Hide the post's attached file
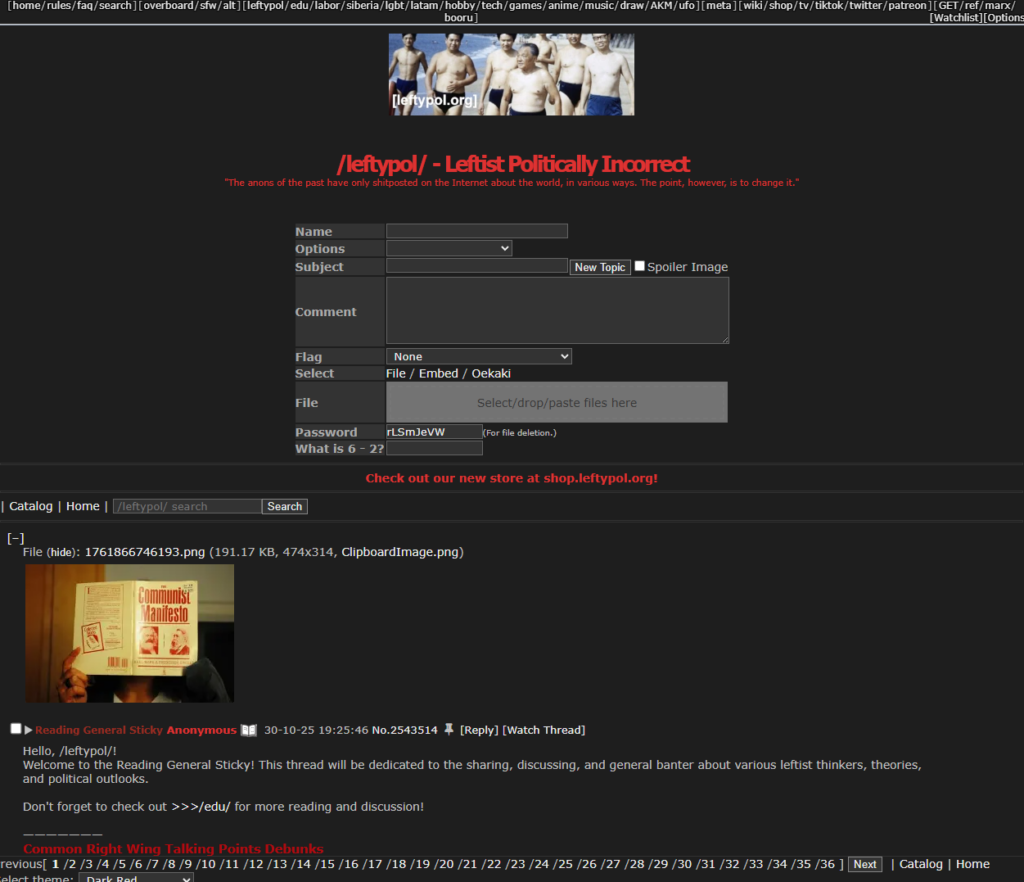The image size is (1024, 882). pos(63,552)
